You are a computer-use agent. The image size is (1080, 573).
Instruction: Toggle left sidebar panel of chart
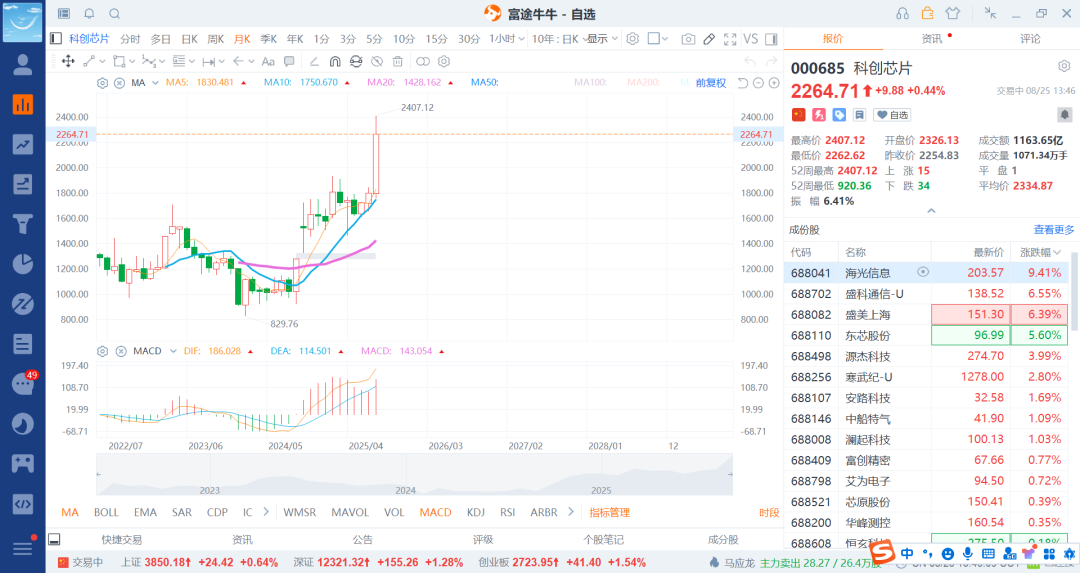pos(56,39)
